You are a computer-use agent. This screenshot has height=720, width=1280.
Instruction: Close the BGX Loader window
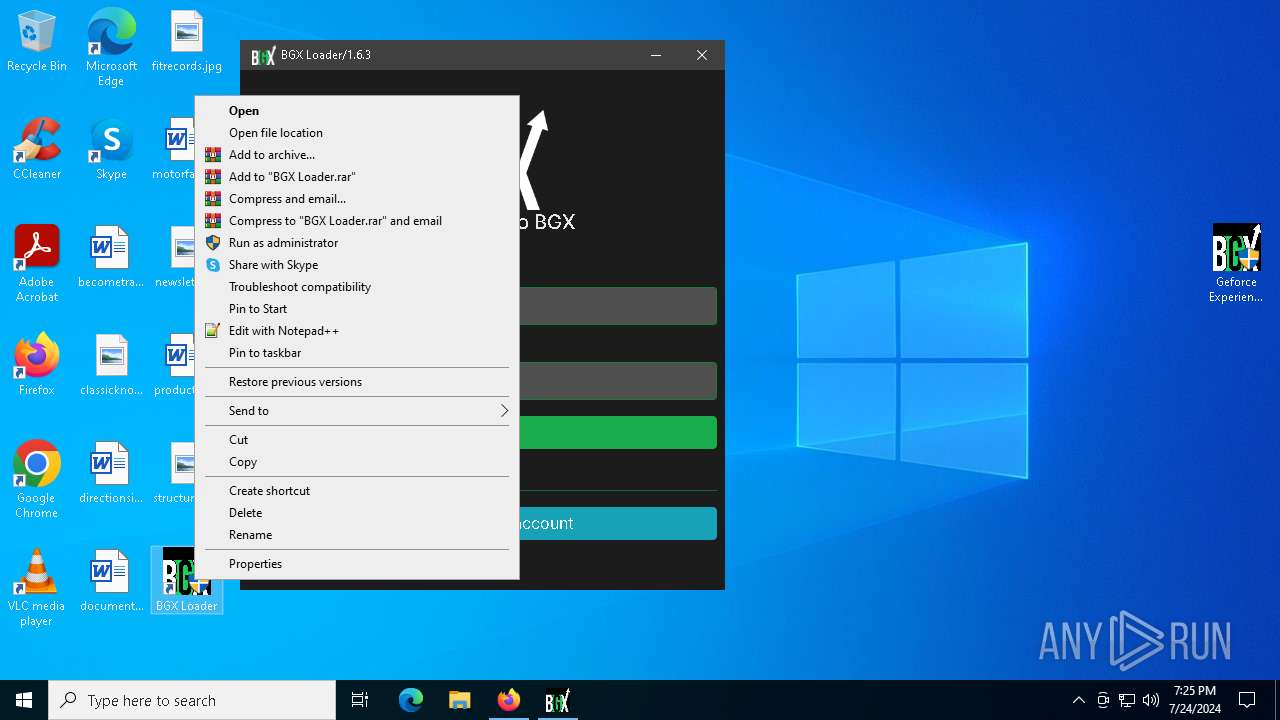coord(702,55)
